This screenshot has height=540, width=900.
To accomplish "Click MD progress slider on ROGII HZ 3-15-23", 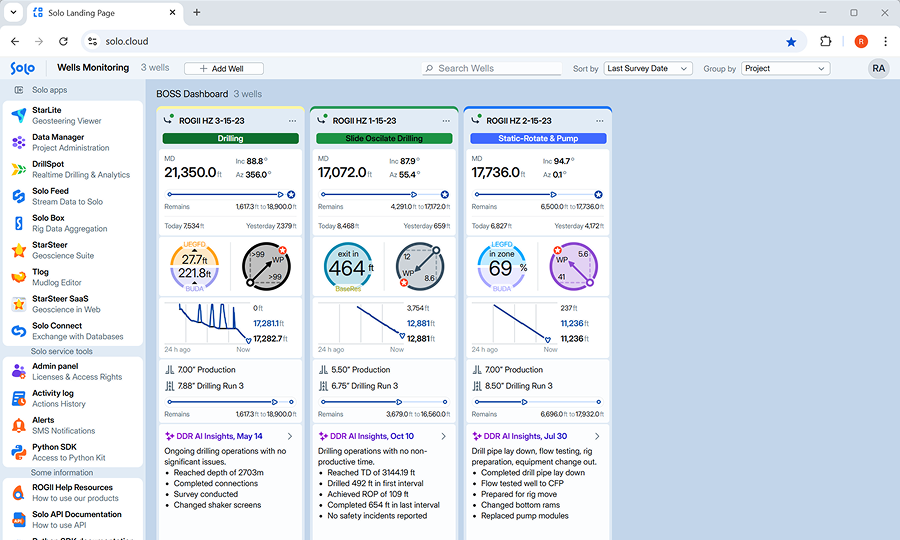I will (231, 195).
